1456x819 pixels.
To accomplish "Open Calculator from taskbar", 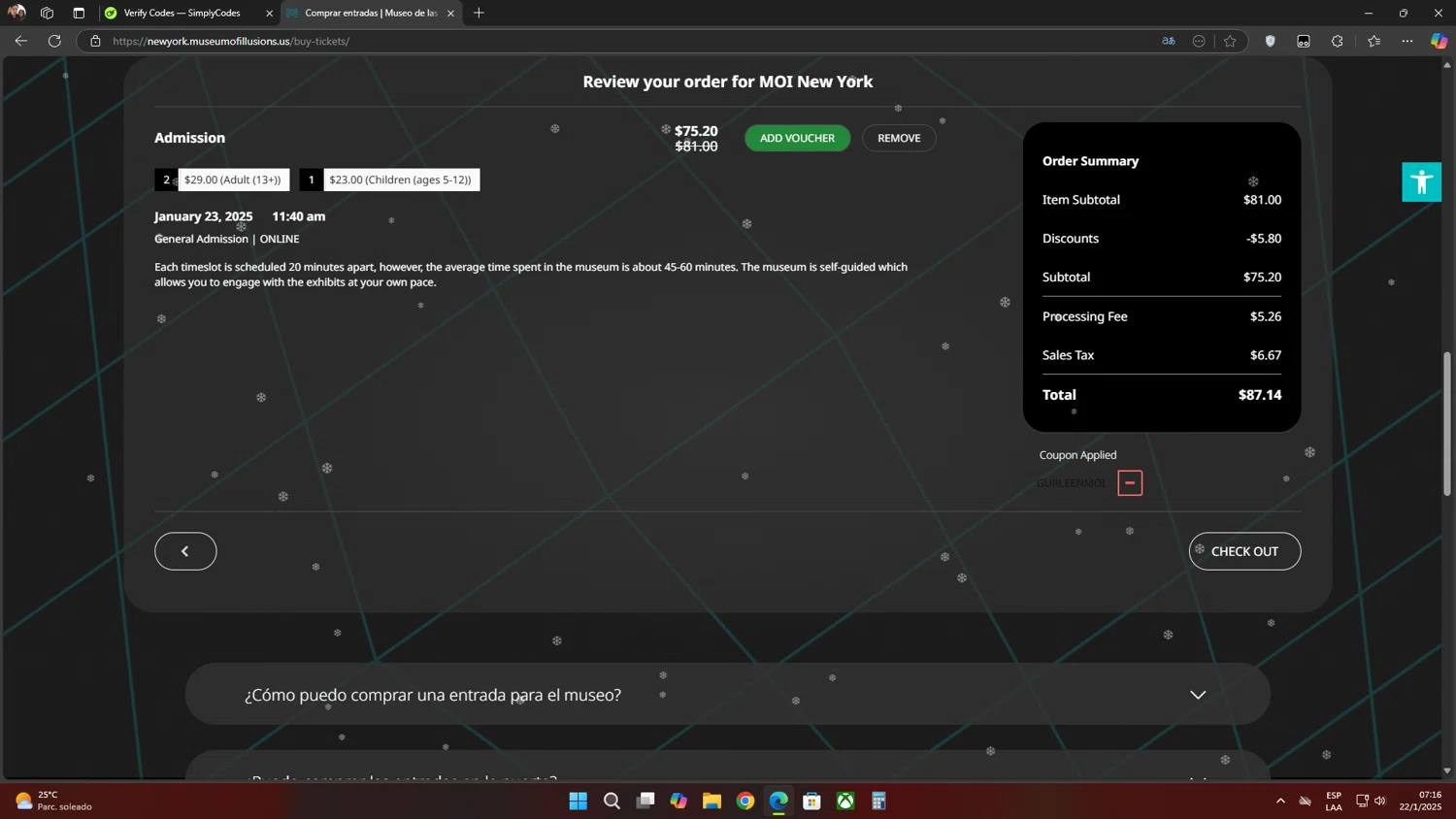I will coord(879,801).
